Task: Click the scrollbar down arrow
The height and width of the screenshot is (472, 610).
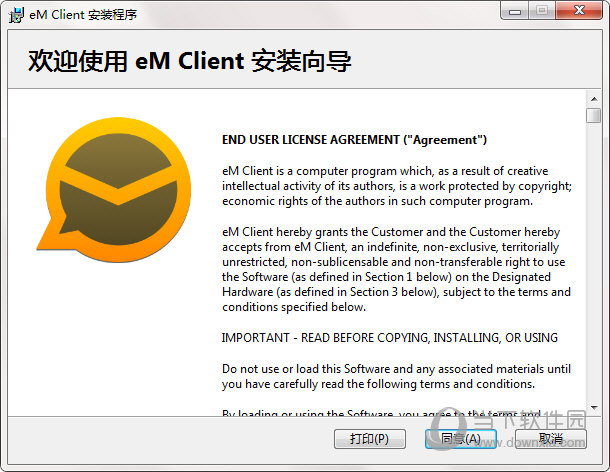Action: [x=594, y=407]
